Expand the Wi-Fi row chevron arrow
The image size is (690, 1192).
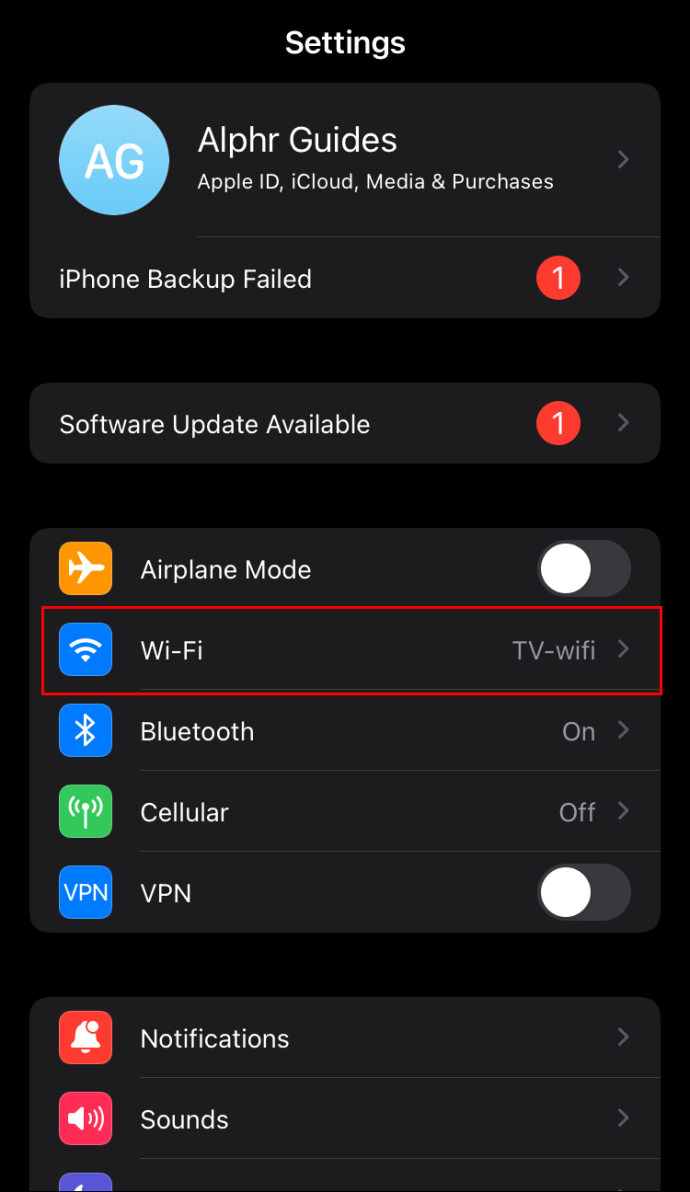coord(624,648)
